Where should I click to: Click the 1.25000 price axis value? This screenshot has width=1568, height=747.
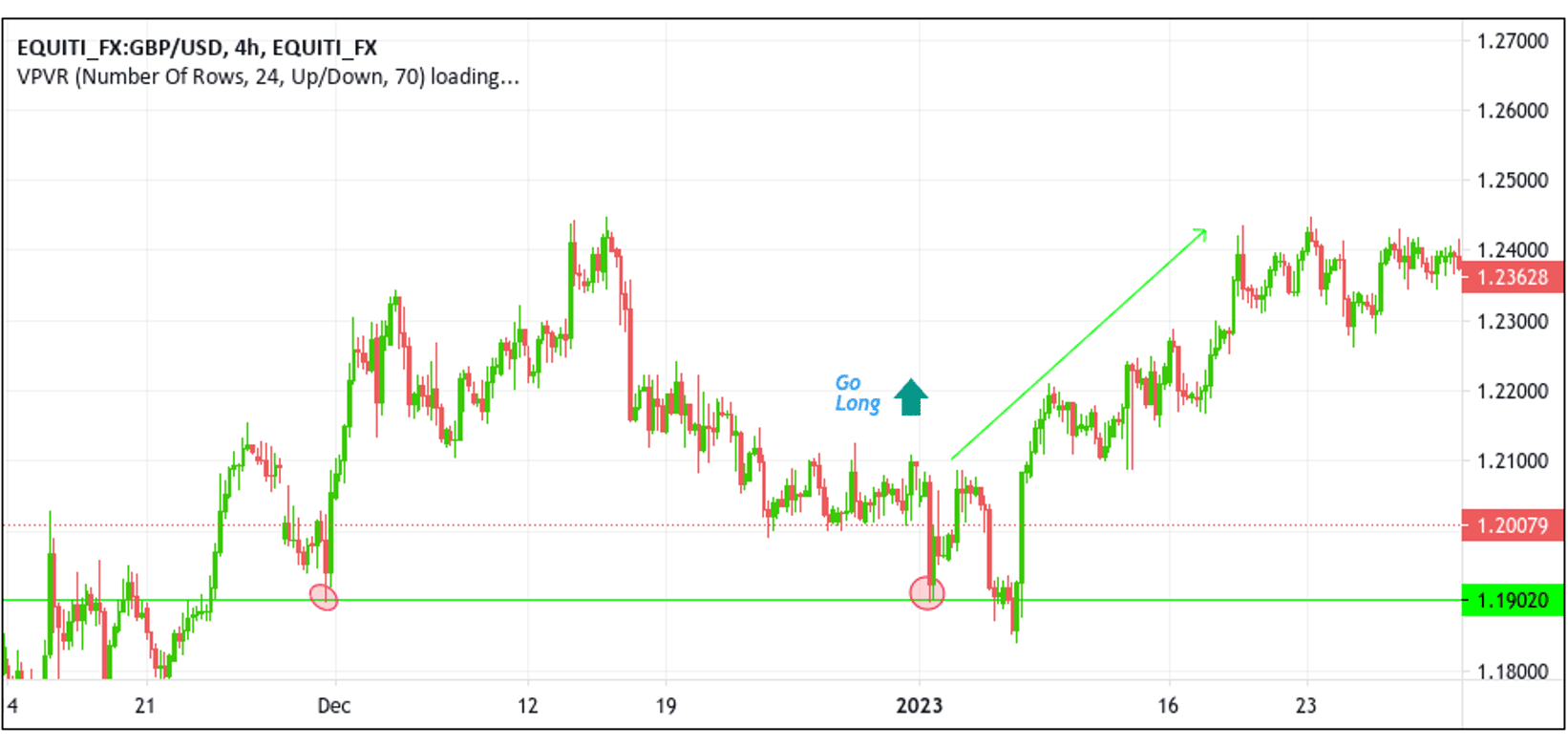coord(1513,181)
